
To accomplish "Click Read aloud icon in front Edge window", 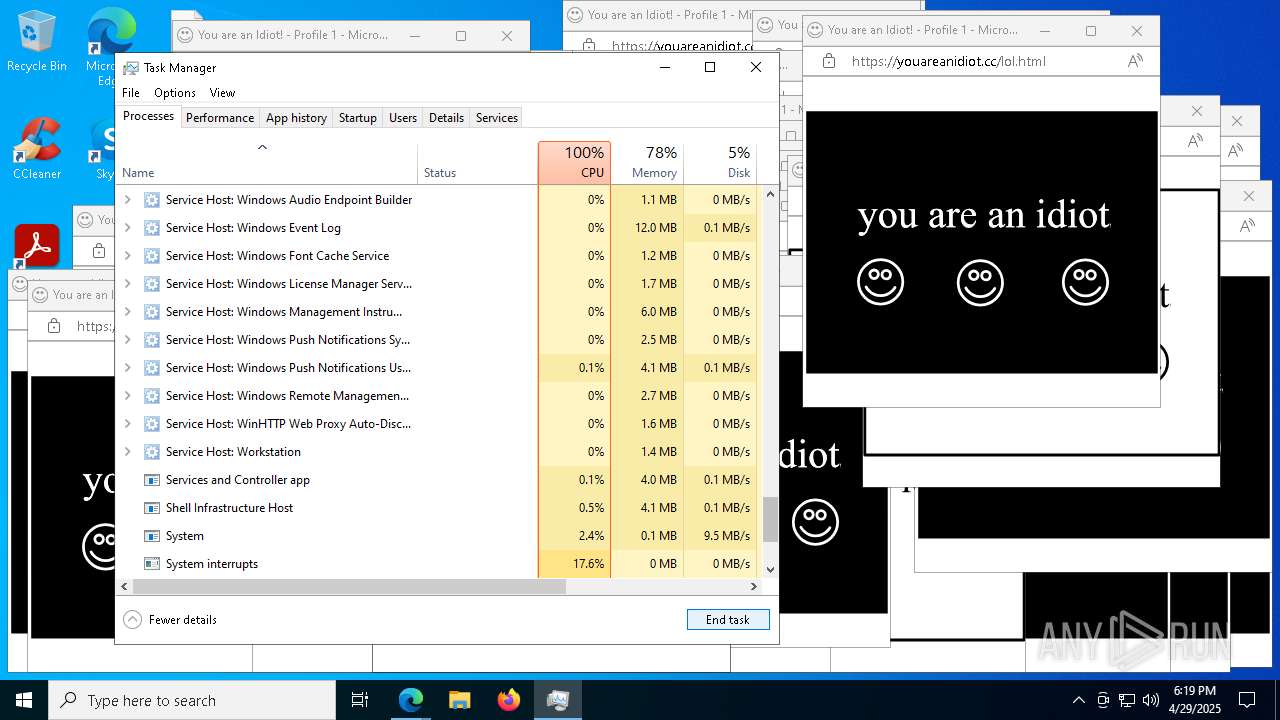I will pos(1135,61).
